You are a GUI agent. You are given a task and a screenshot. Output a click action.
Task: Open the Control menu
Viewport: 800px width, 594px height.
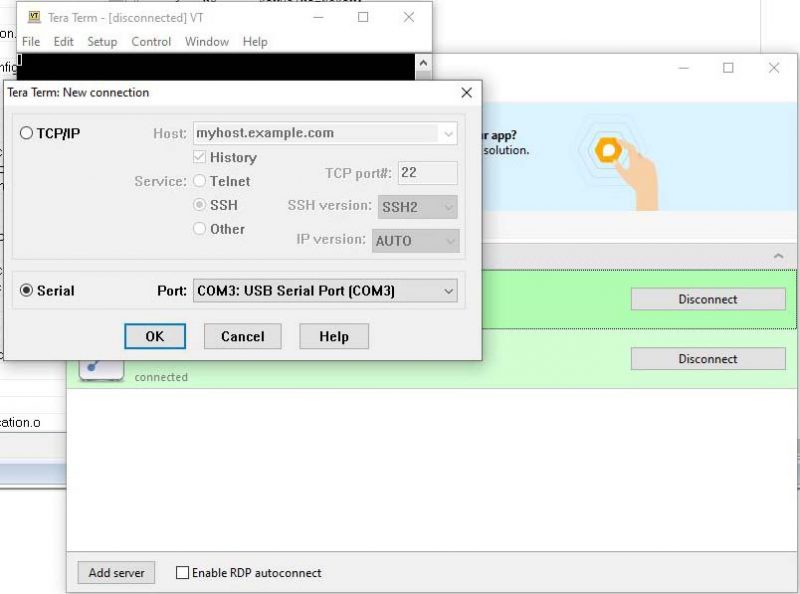pyautogui.click(x=151, y=42)
